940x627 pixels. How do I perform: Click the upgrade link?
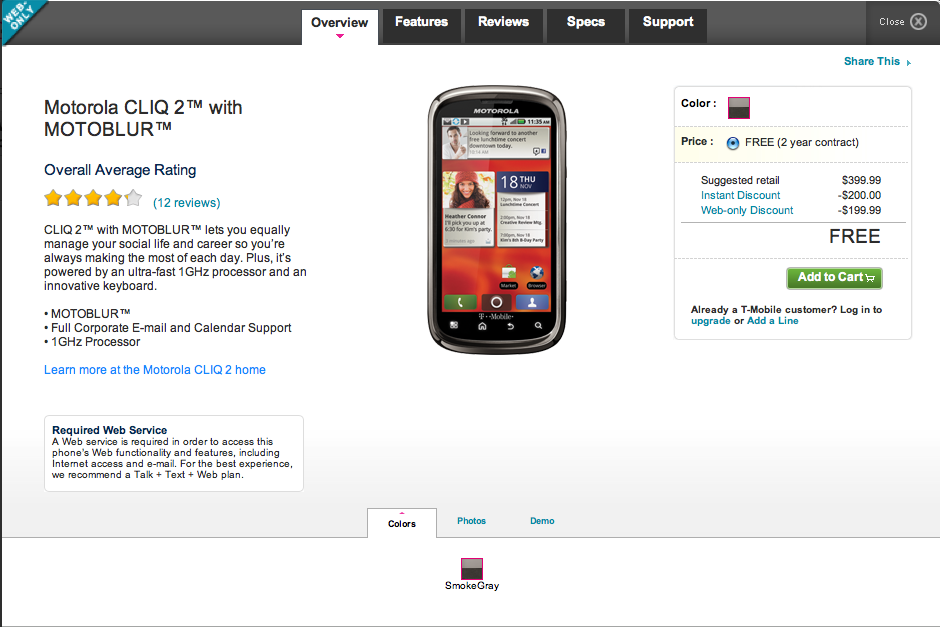point(710,321)
